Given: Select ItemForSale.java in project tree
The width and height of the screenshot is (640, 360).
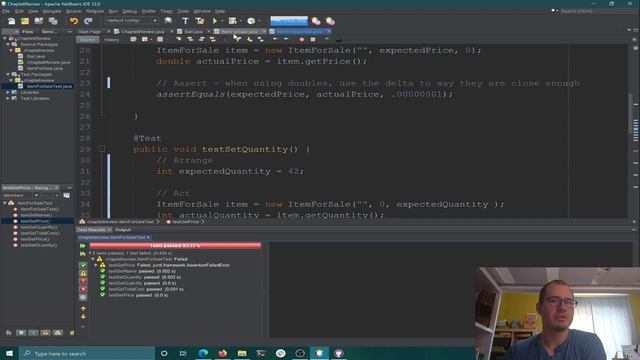Looking at the screenshot, I should 44,68.
